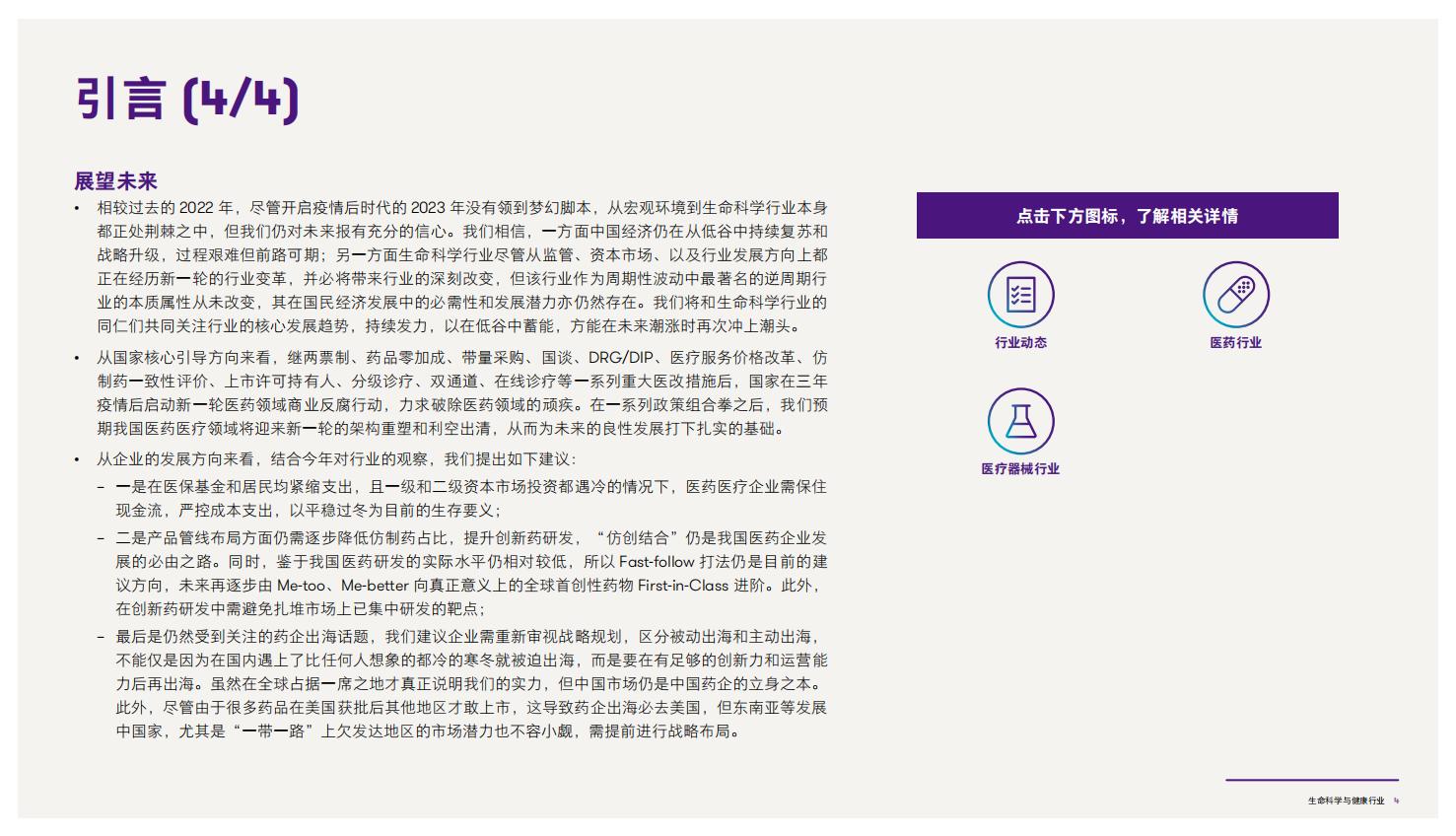Open the 行业动态 checklist icon

(1020, 295)
